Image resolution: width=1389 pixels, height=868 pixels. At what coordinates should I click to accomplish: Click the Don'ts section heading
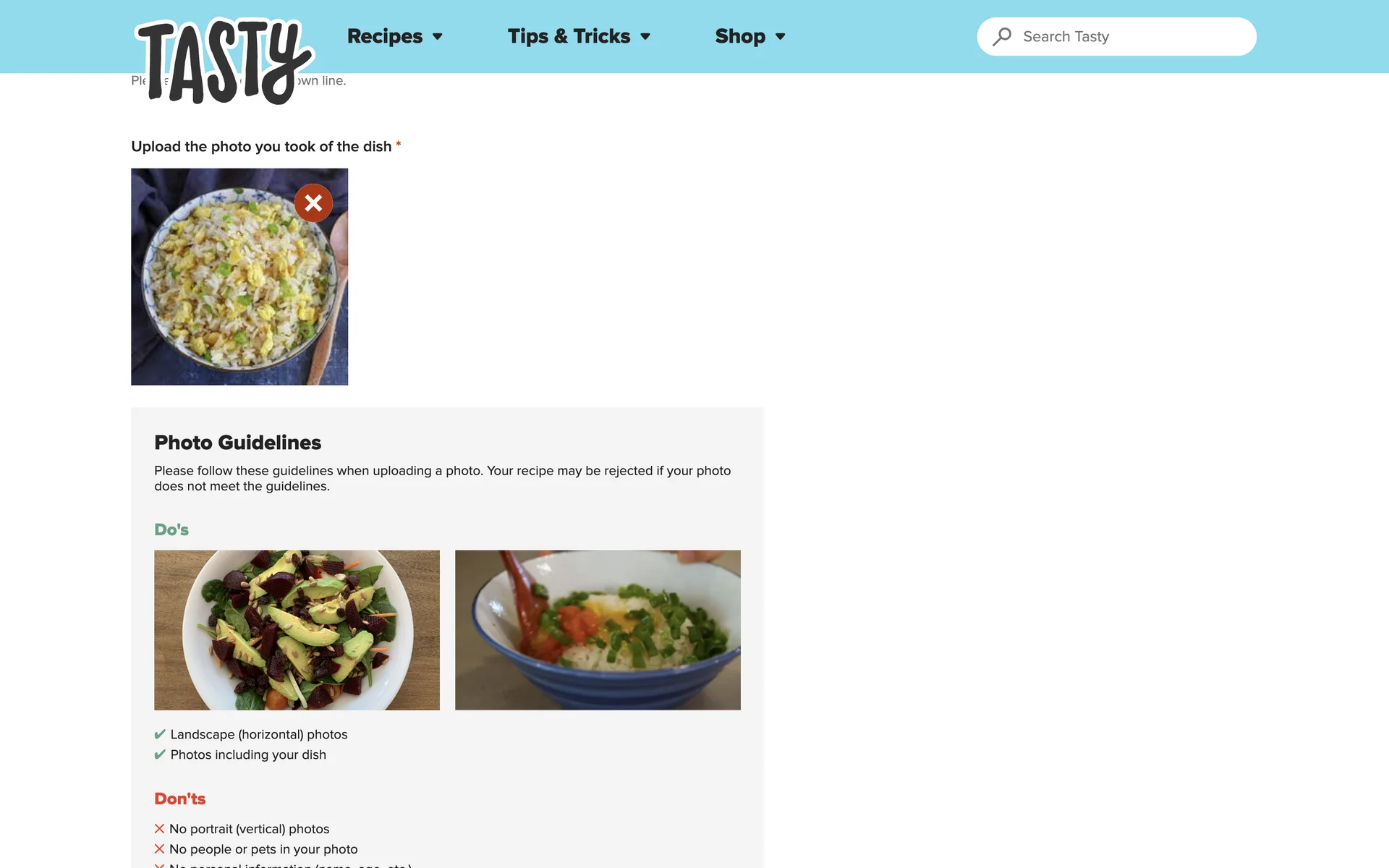(179, 799)
